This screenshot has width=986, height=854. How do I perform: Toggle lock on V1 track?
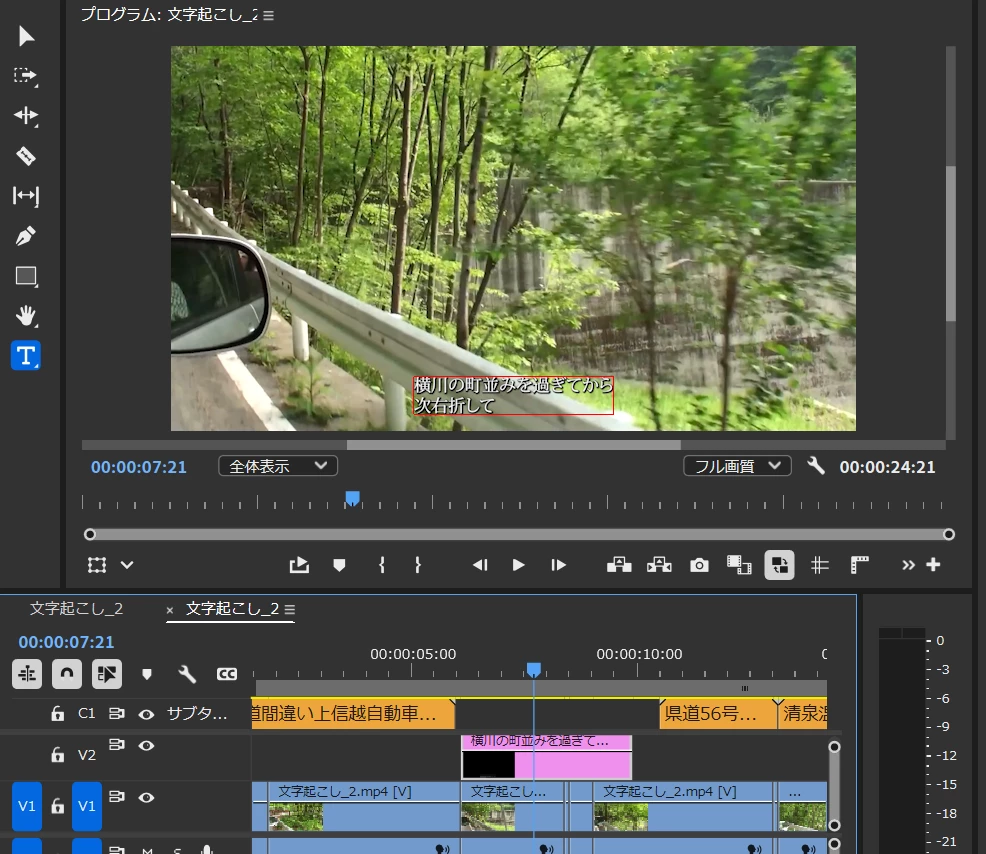coord(57,806)
